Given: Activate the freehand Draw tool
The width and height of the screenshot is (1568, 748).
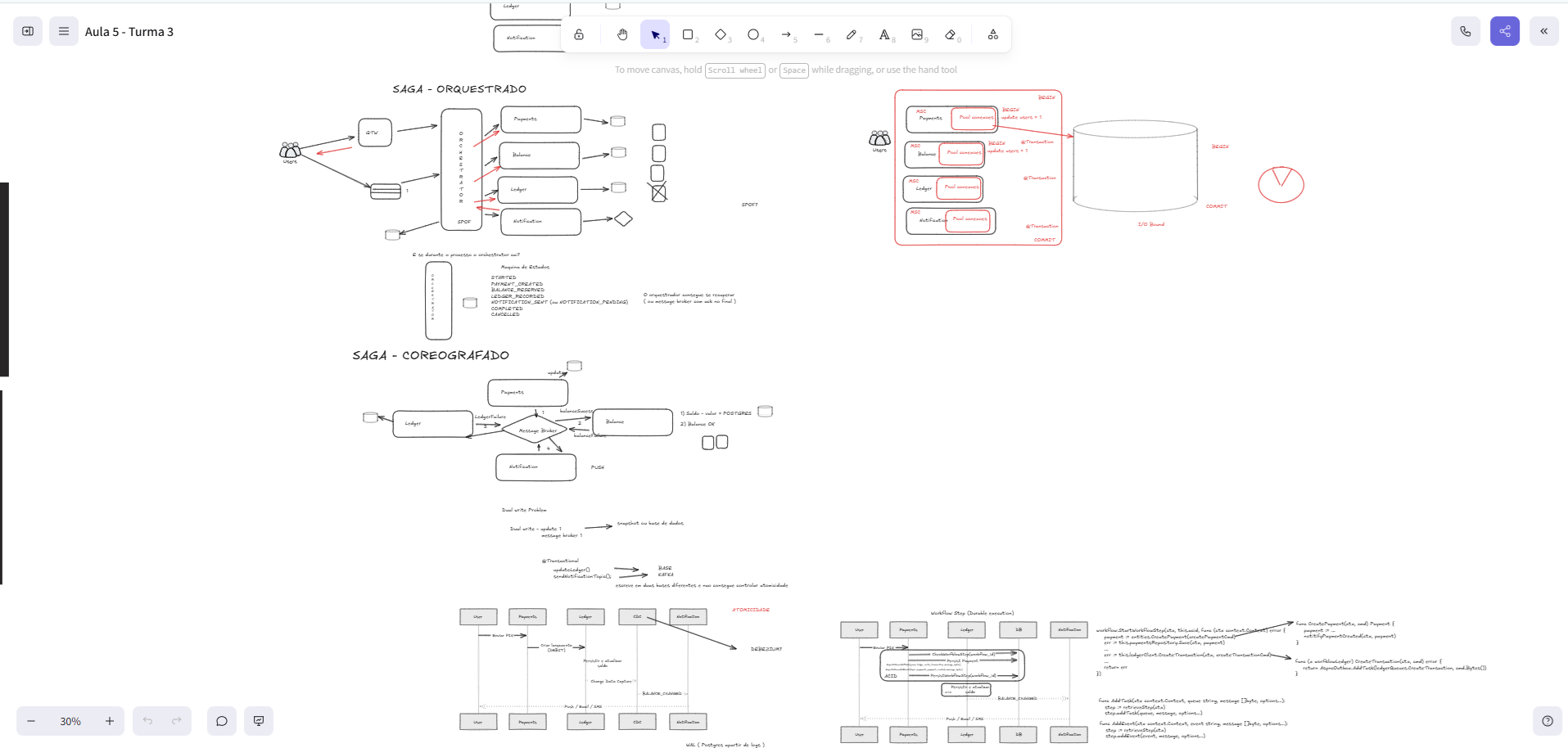Looking at the screenshot, I should click(852, 34).
